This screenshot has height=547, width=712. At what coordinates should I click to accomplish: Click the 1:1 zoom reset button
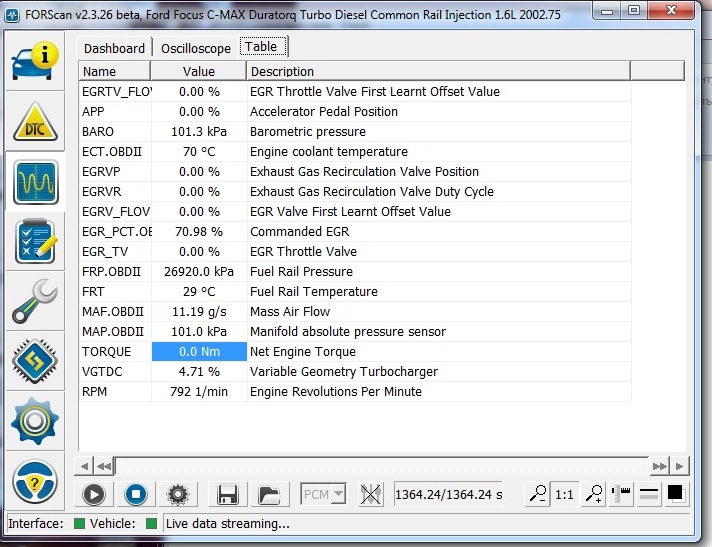pos(564,493)
